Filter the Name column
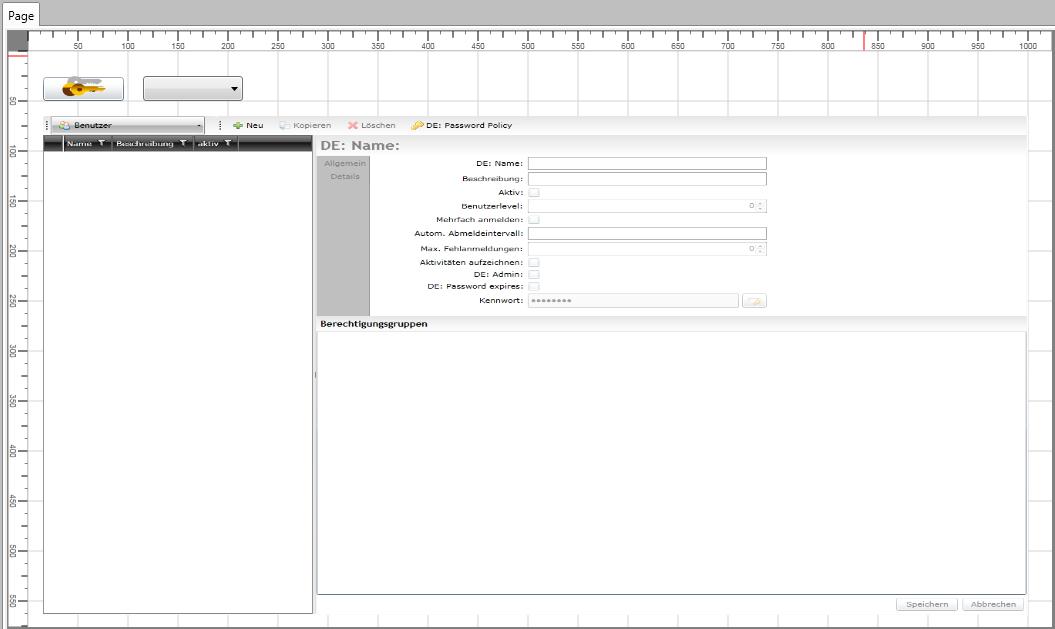Screen dimensions: 1055x629 click(x=101, y=144)
